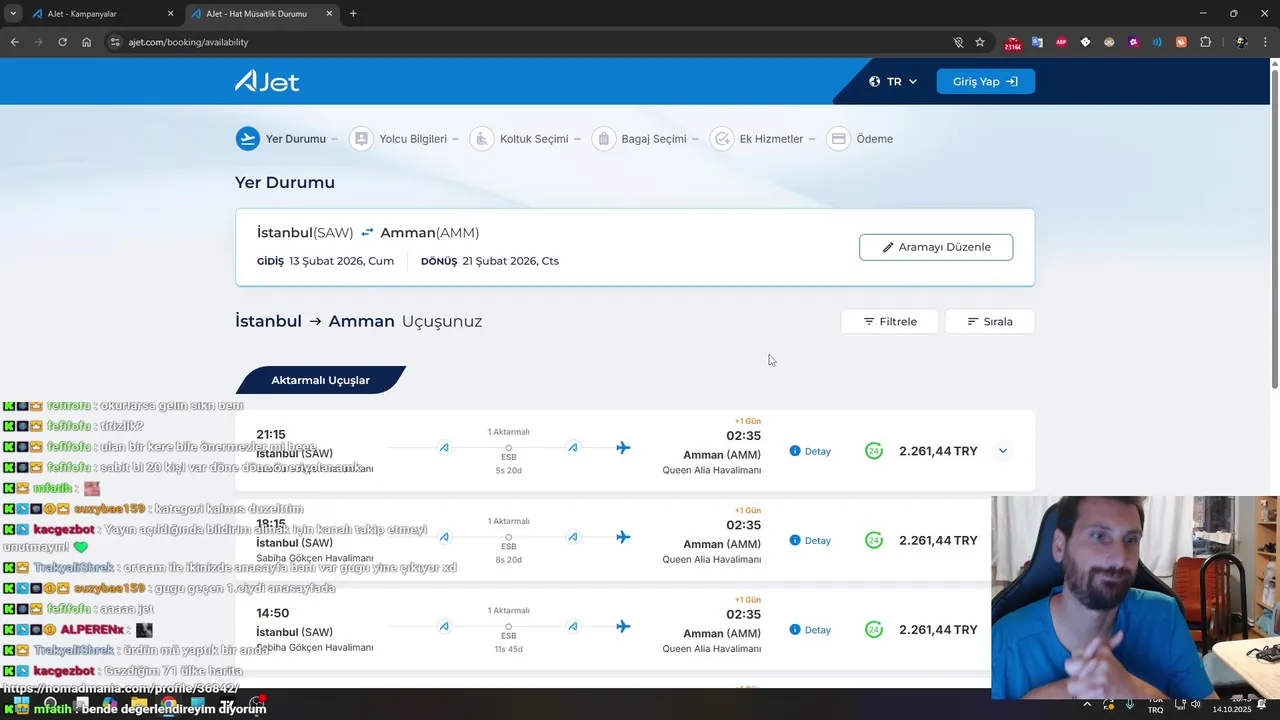Click the airplane icon on 21:15 flight
This screenshot has width=1280, height=720.
coord(623,447)
